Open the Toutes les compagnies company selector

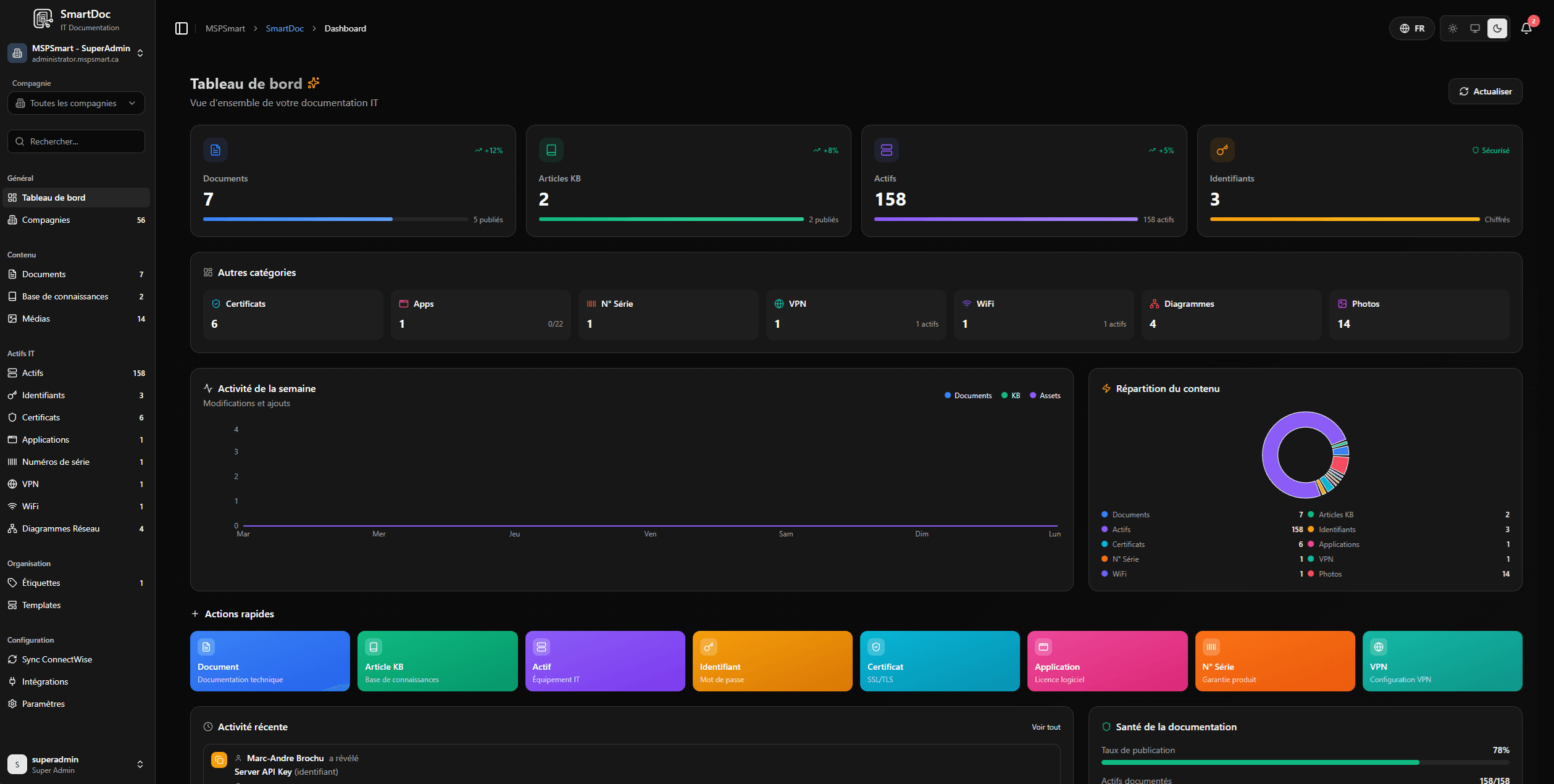tap(75, 103)
